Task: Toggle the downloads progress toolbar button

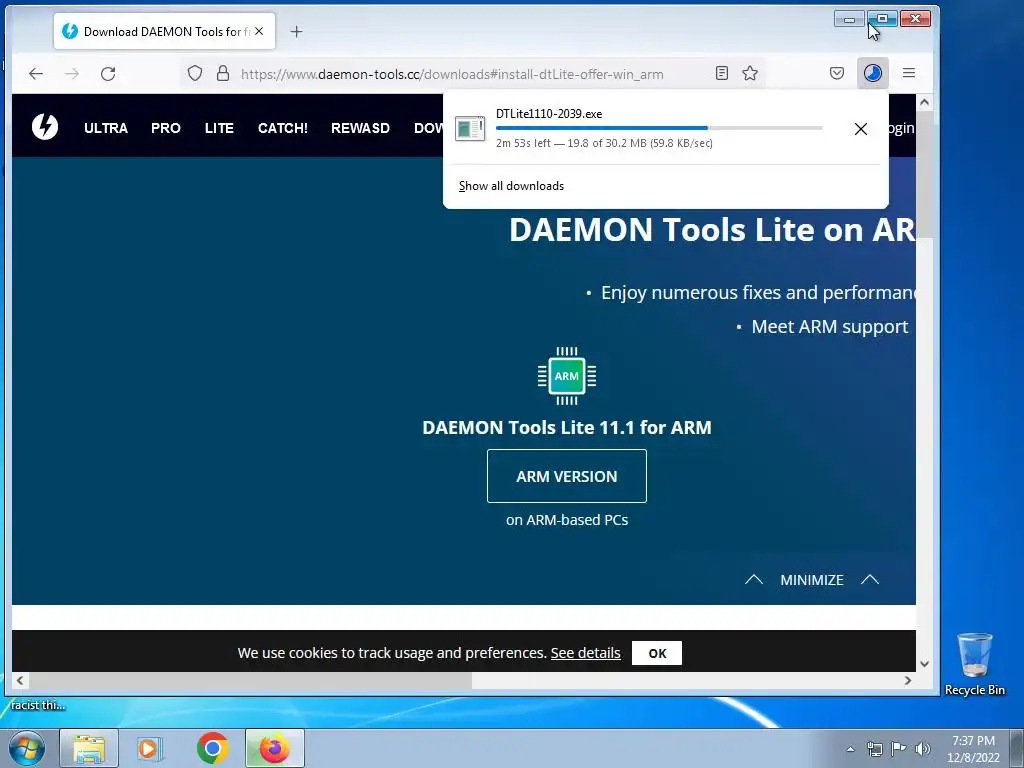Action: (x=872, y=73)
